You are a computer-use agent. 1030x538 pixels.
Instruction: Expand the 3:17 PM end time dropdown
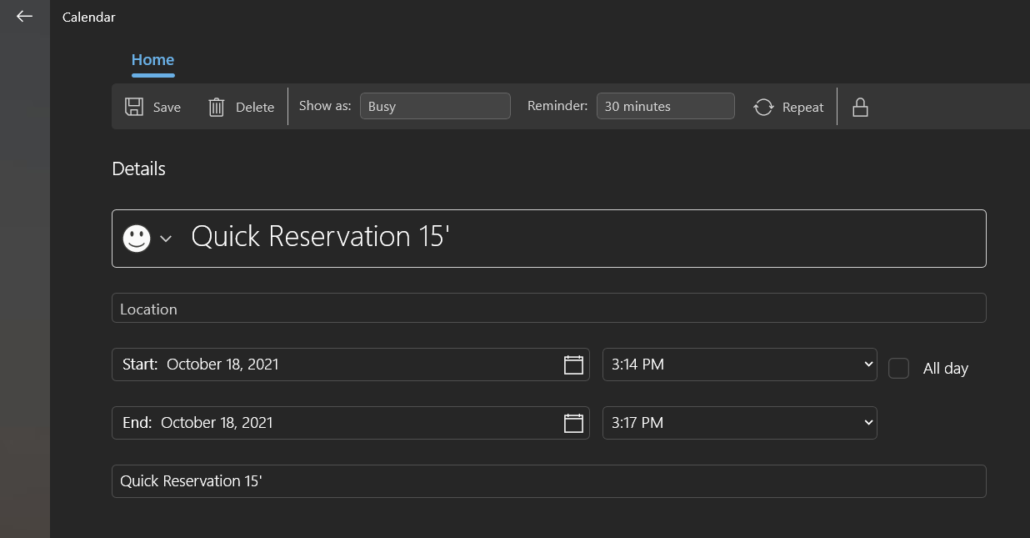(x=739, y=423)
